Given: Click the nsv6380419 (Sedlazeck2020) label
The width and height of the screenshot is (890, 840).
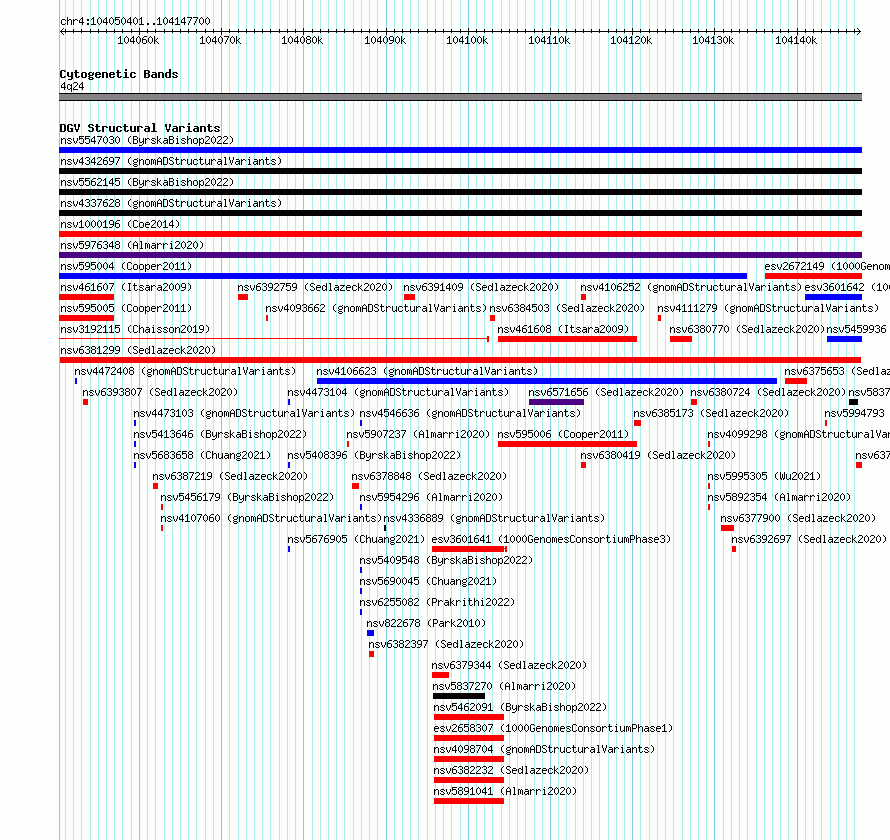Looking at the screenshot, I should click(x=658, y=455).
